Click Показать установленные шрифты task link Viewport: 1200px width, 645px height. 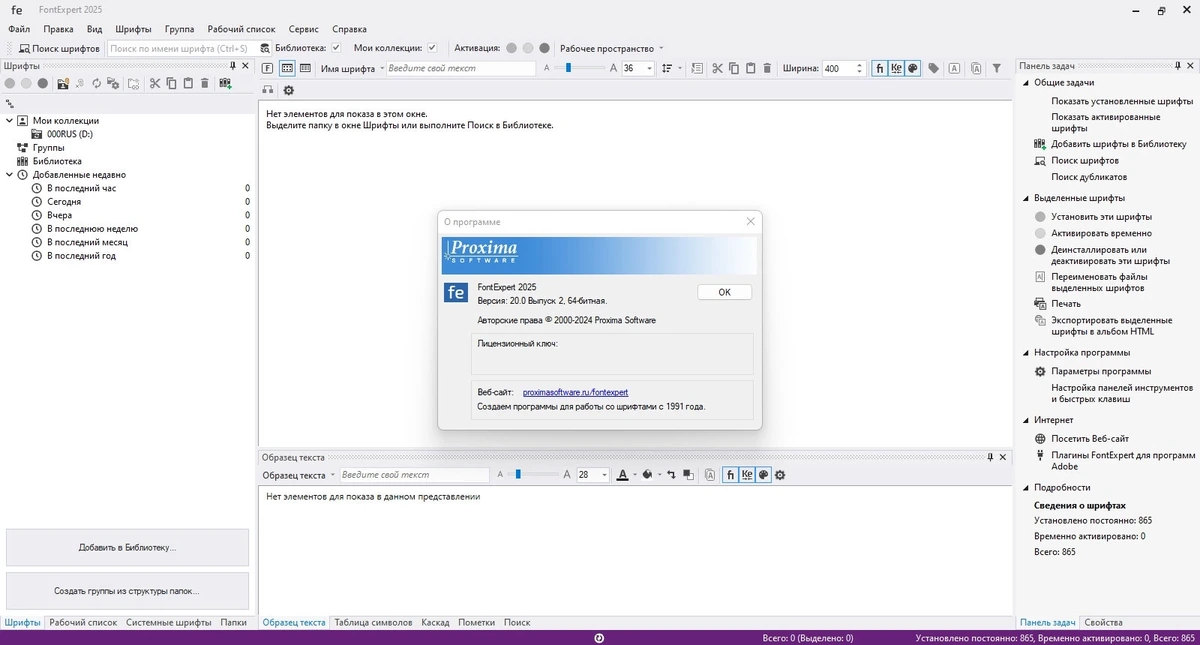[1122, 101]
